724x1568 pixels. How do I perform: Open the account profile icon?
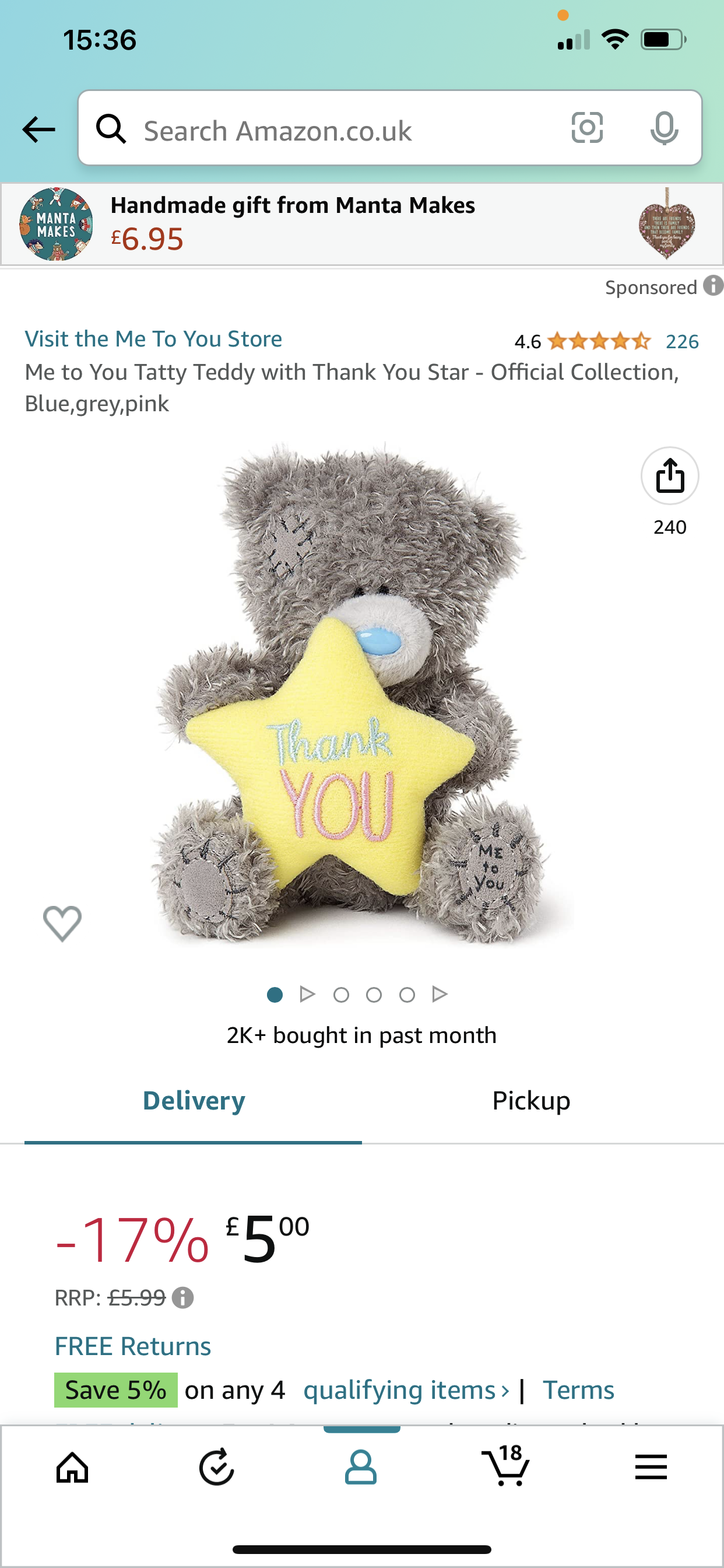(x=361, y=1467)
